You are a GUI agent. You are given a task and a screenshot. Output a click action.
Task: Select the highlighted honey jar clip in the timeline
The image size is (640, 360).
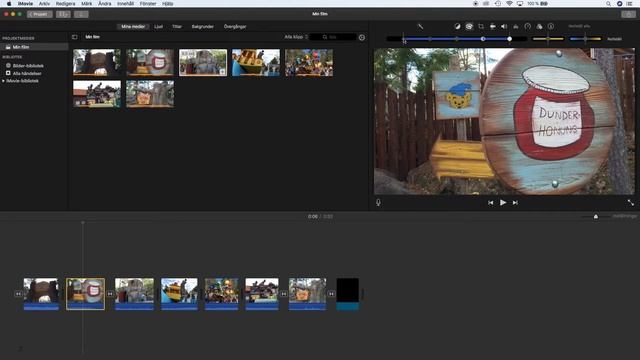[85, 294]
